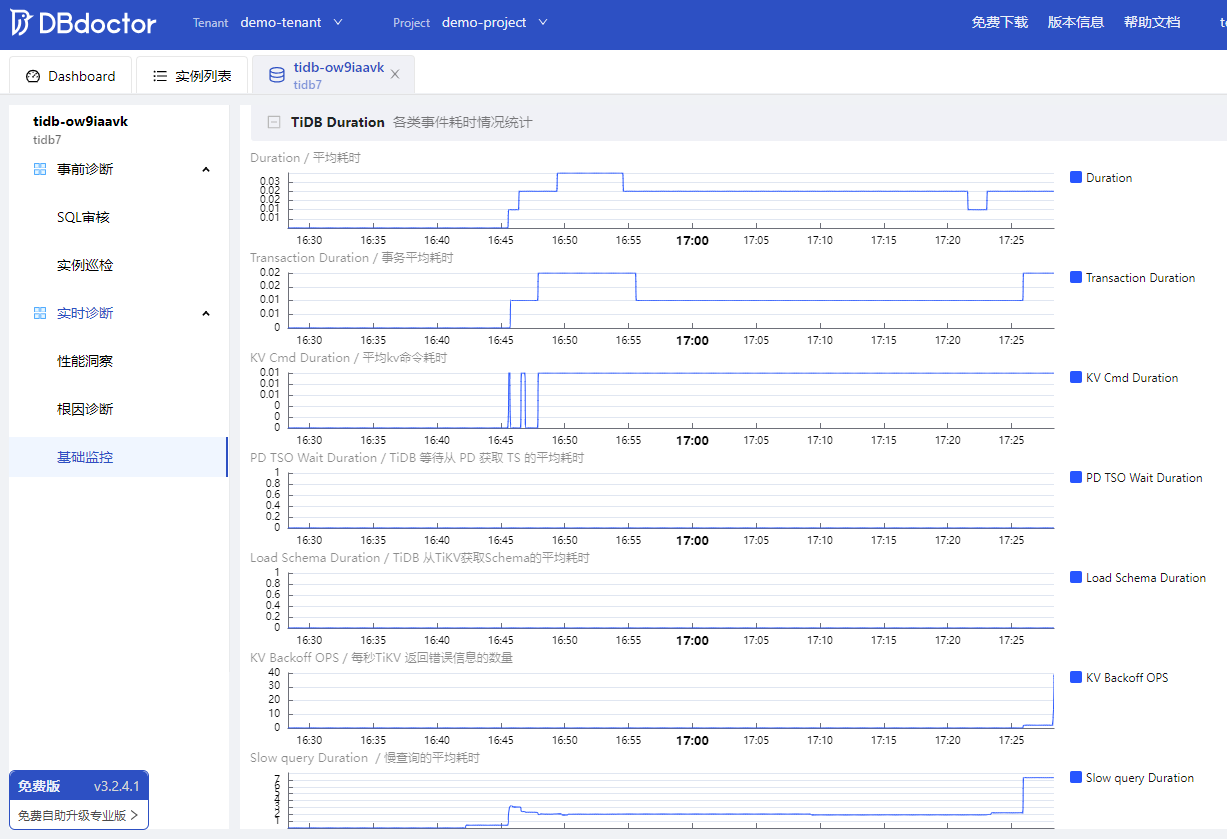Click the 事前诊断 grid icon
1227x839 pixels.
click(40, 169)
